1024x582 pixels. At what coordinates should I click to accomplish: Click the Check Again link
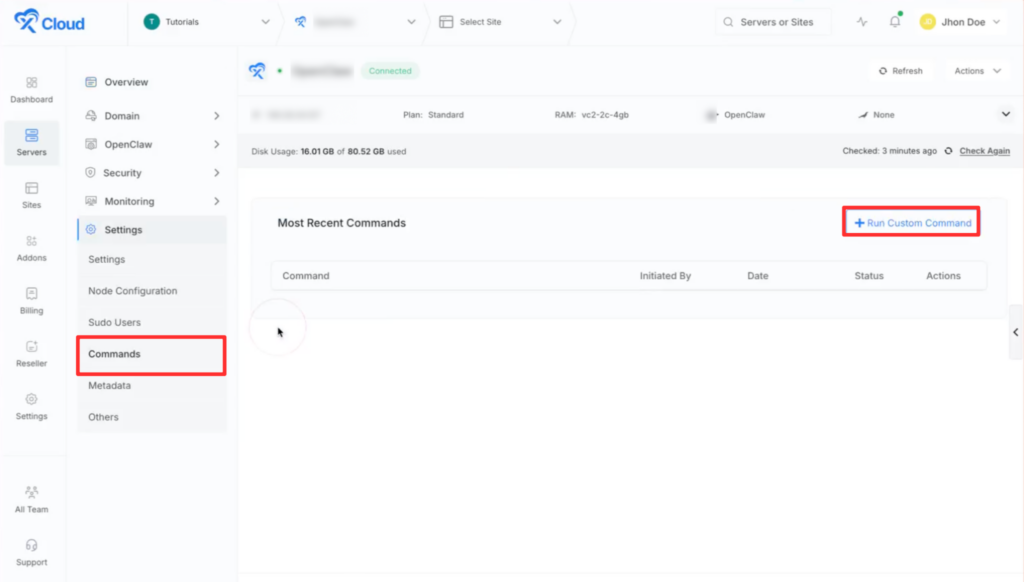[984, 151]
